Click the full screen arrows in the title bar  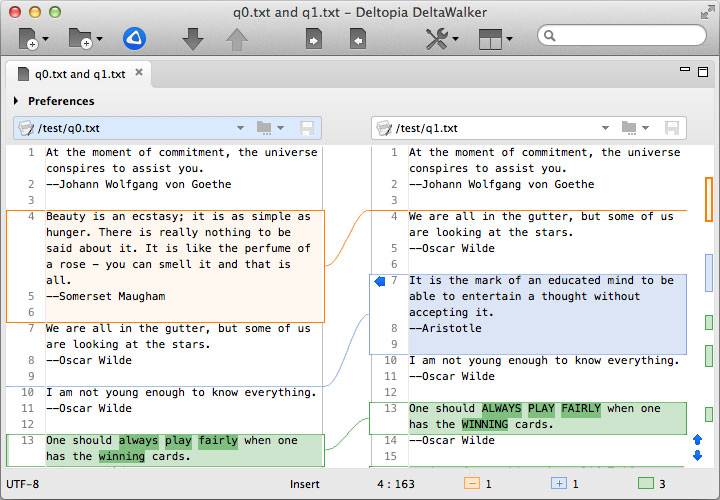[707, 13]
